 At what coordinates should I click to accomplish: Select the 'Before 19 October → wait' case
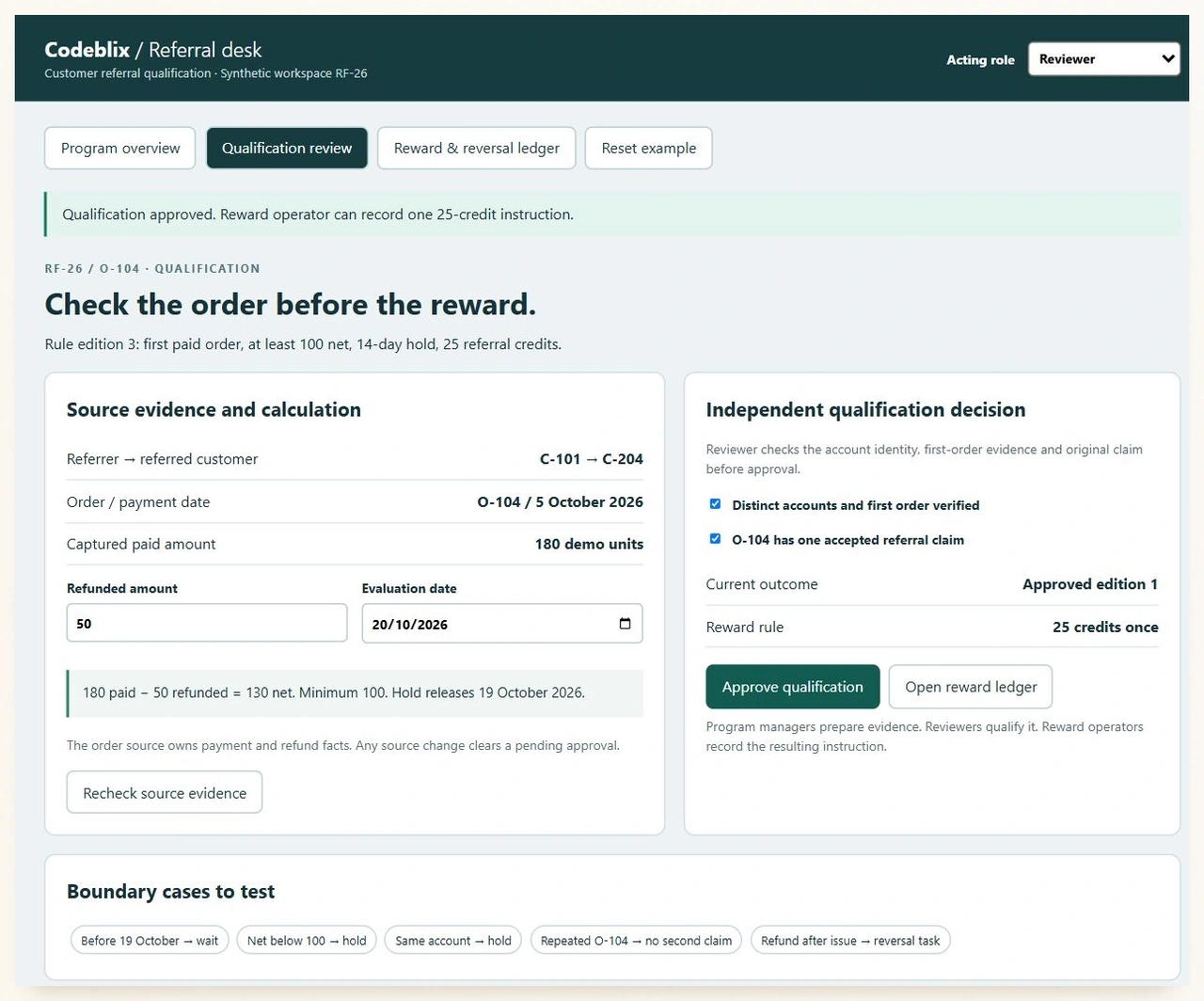point(150,941)
